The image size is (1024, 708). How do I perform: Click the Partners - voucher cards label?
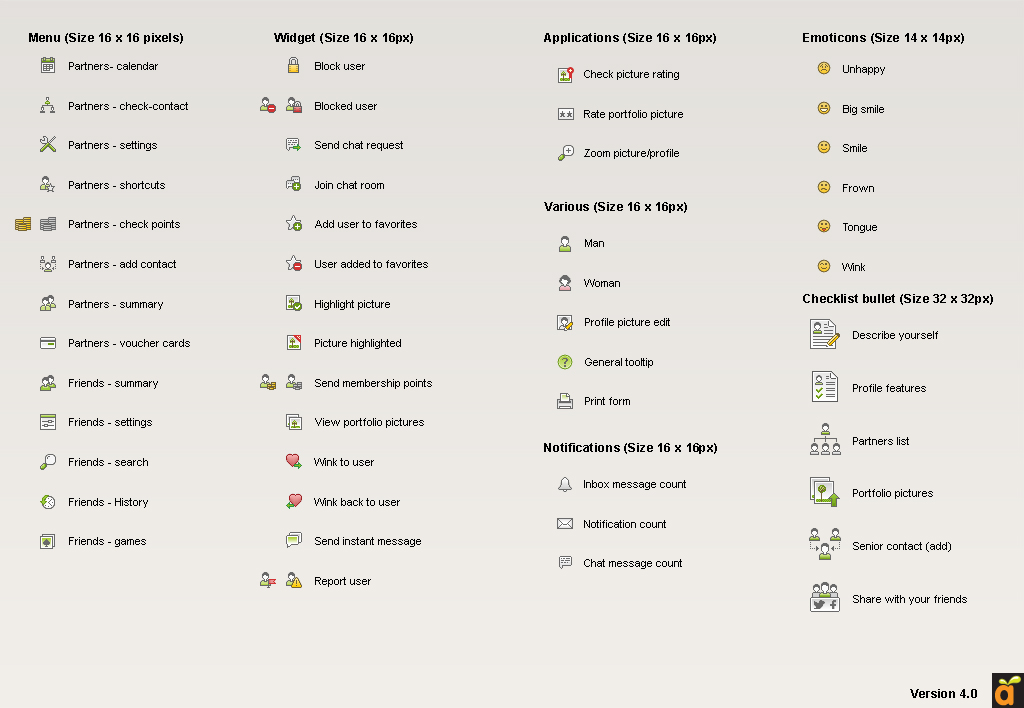pyautogui.click(x=129, y=343)
